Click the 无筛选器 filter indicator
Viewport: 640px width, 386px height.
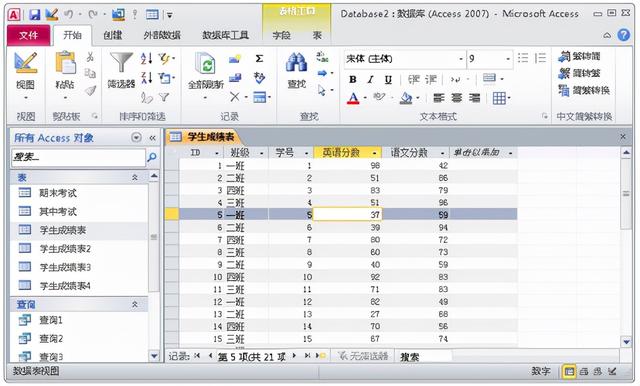pos(362,356)
